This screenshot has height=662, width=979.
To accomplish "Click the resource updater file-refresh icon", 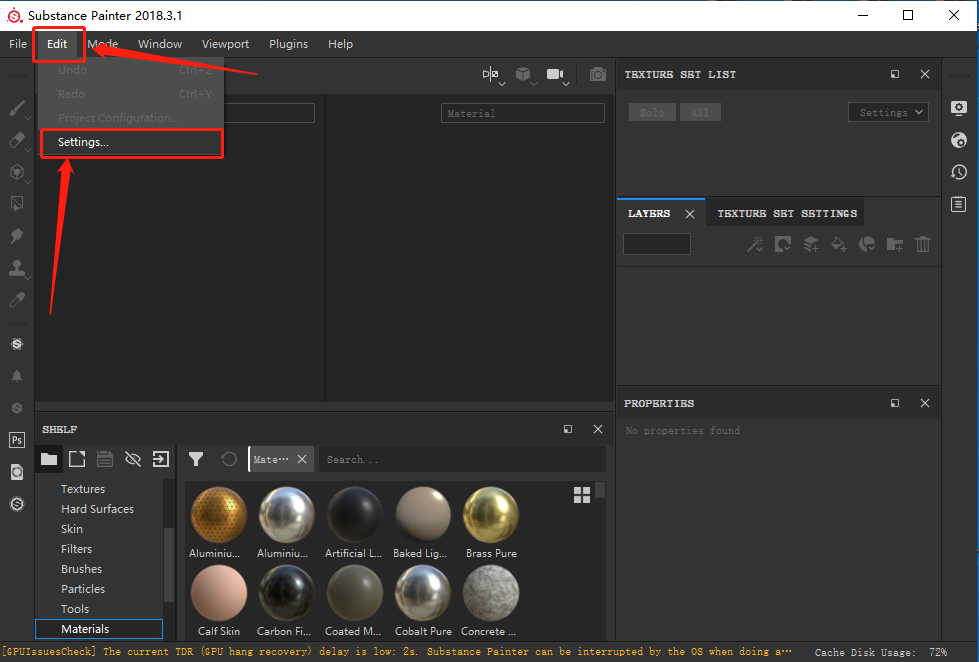I will pyautogui.click(x=17, y=472).
